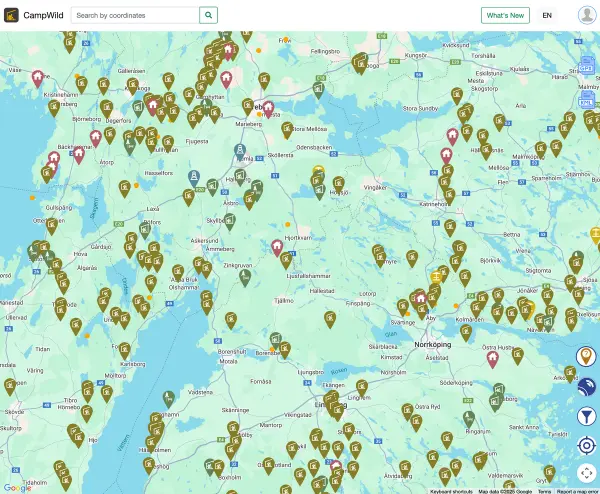Viewport: 600px width, 494px height.
Task: Download the GPX file
Action: pos(587,66)
